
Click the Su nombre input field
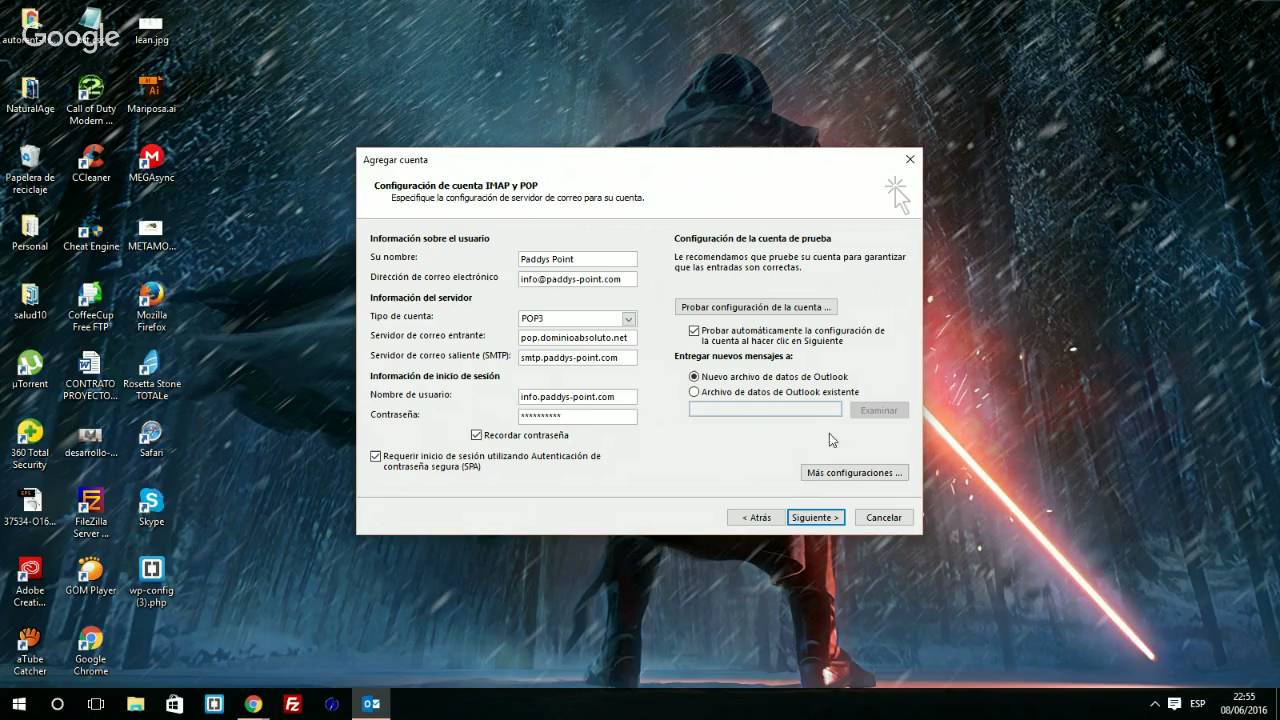[x=577, y=259]
